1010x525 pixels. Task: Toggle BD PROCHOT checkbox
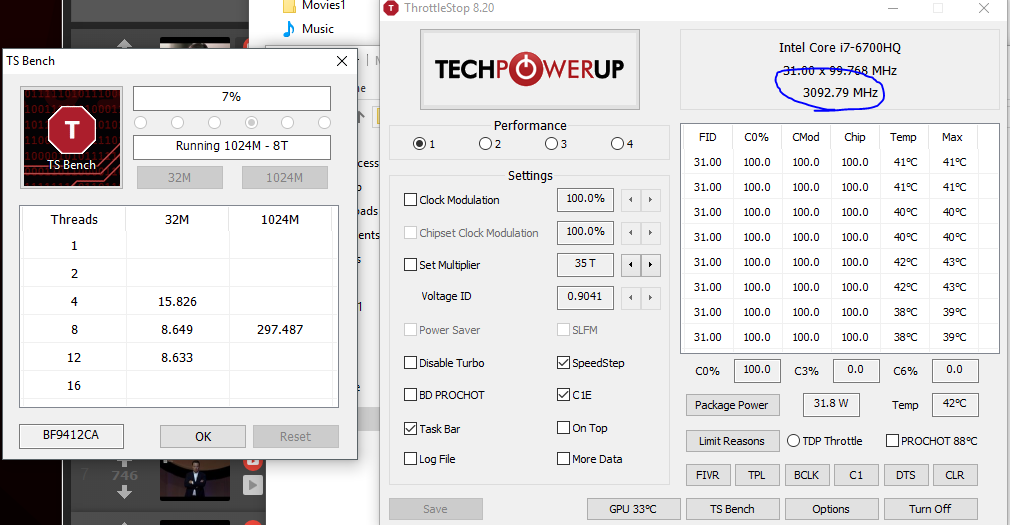tap(410, 395)
